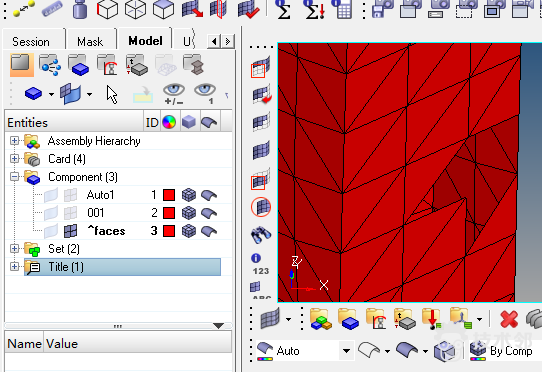
Task: Click the Materials folder icon in bottom toolbar
Action: tap(376, 318)
